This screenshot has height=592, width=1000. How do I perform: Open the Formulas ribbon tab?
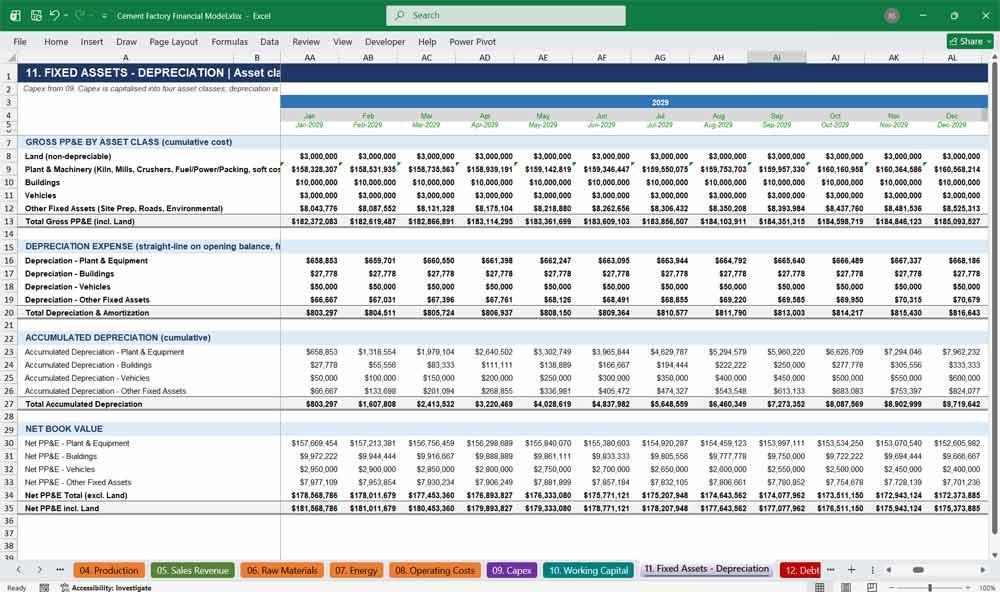[230, 41]
